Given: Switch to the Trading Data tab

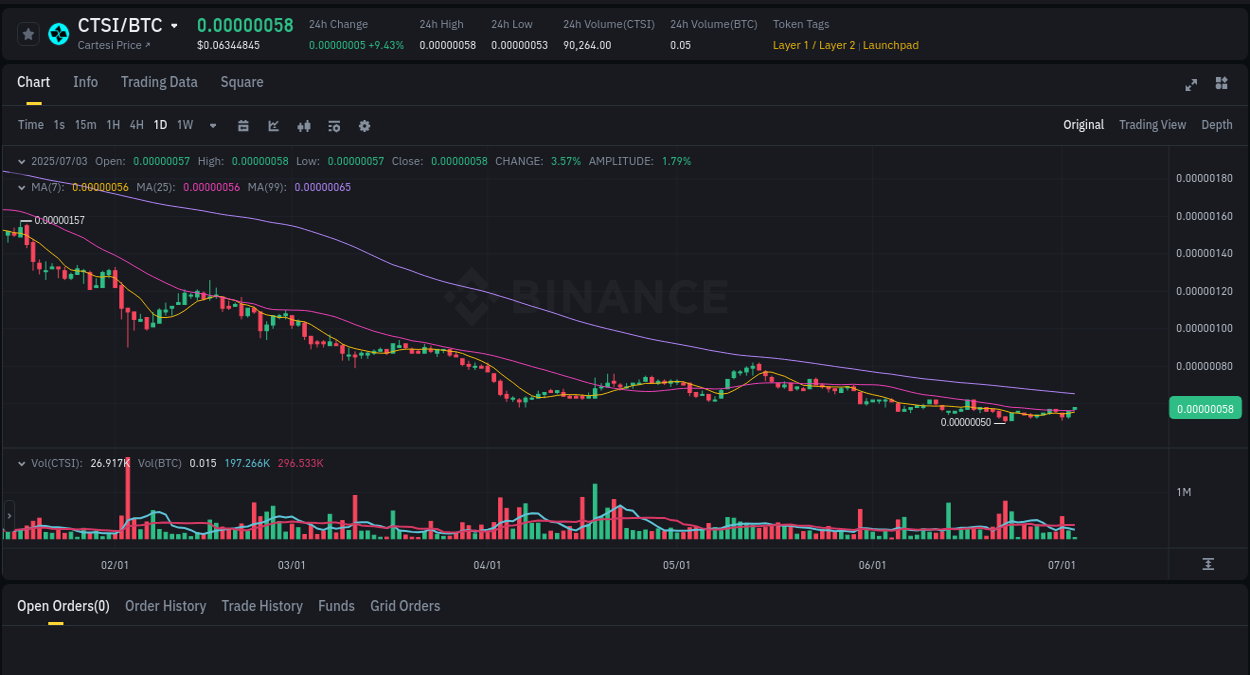Looking at the screenshot, I should point(159,82).
